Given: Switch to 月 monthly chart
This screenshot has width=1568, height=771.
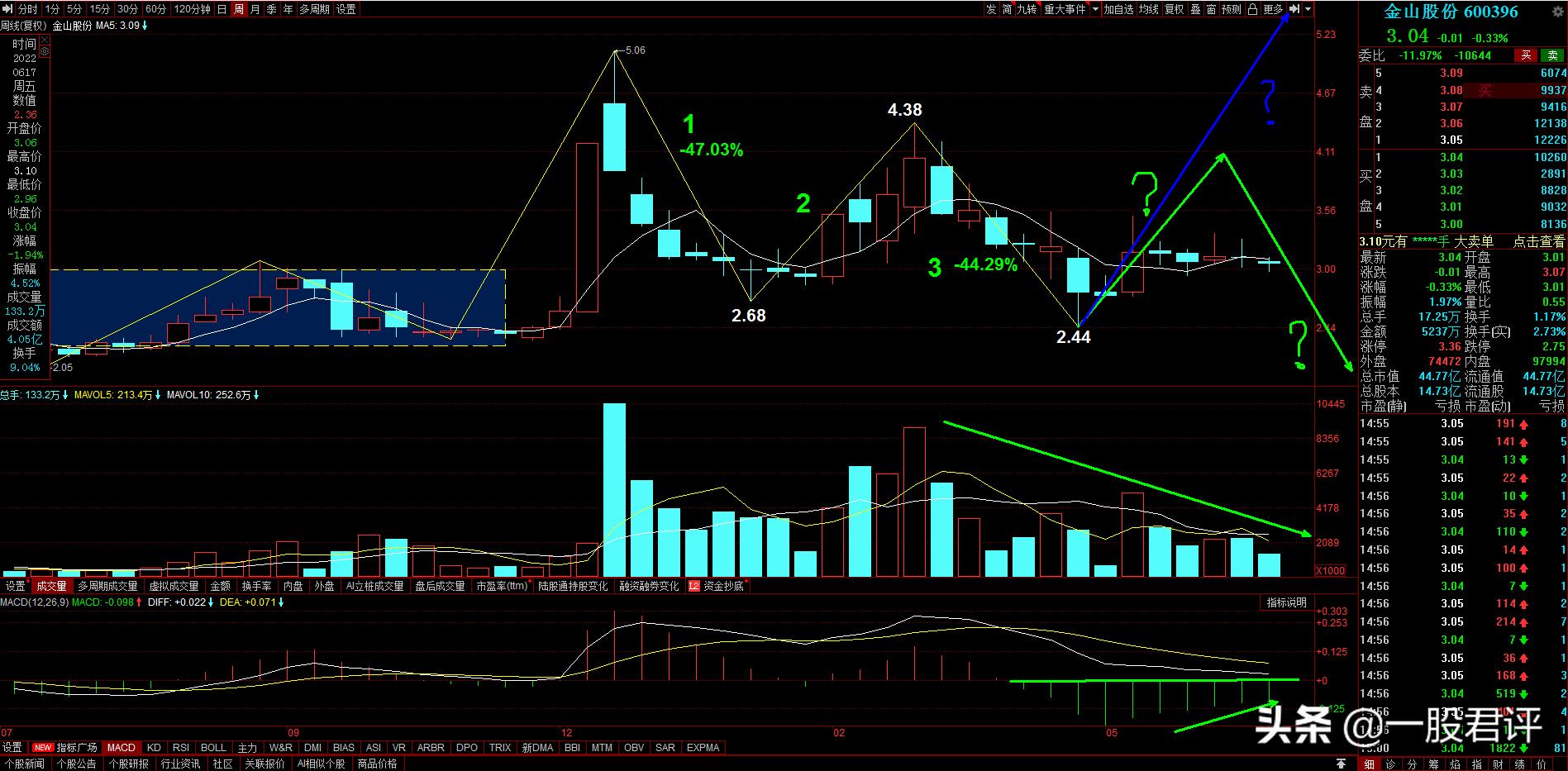Looking at the screenshot, I should (255, 9).
